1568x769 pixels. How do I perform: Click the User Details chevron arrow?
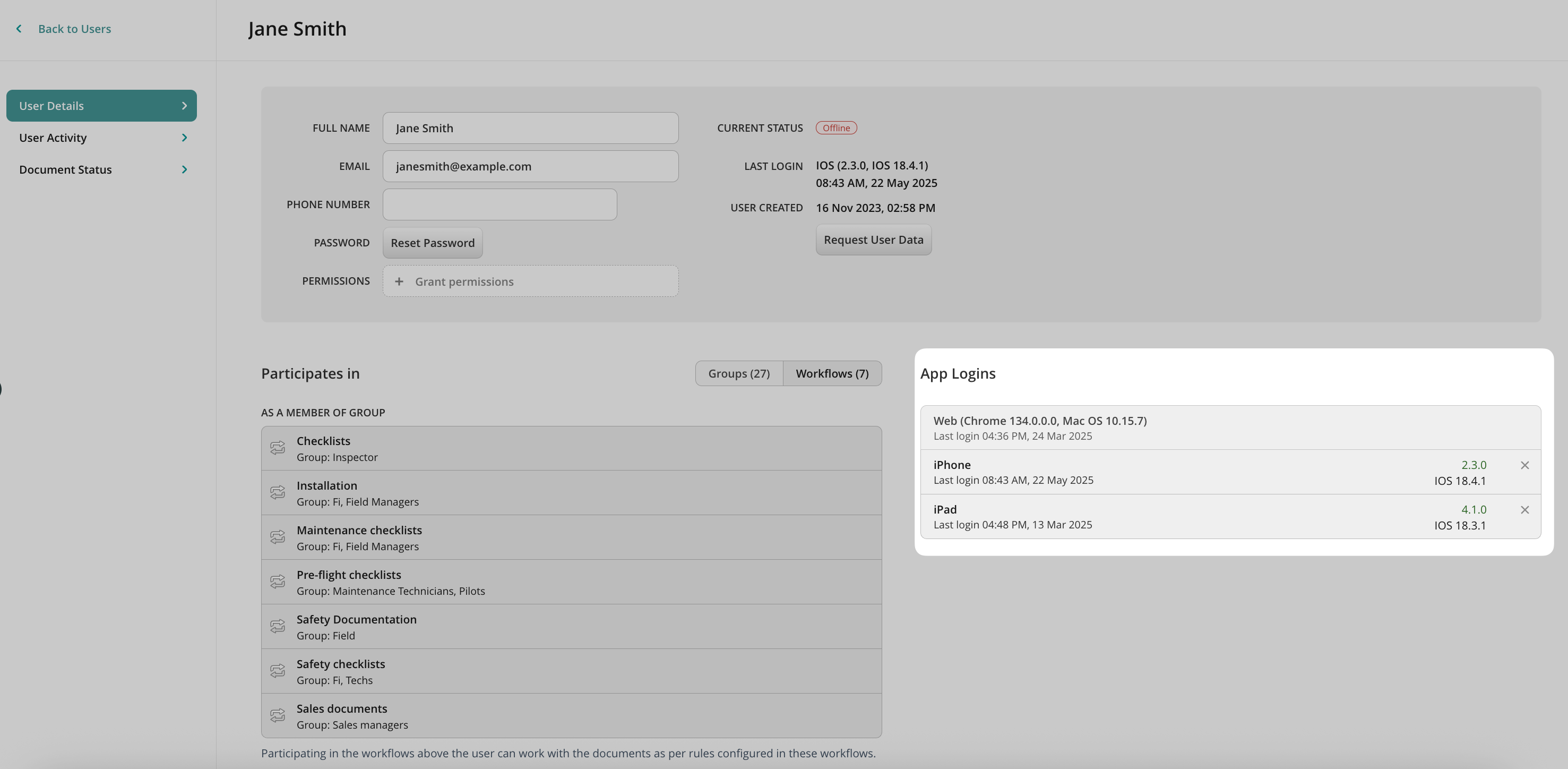[184, 106]
